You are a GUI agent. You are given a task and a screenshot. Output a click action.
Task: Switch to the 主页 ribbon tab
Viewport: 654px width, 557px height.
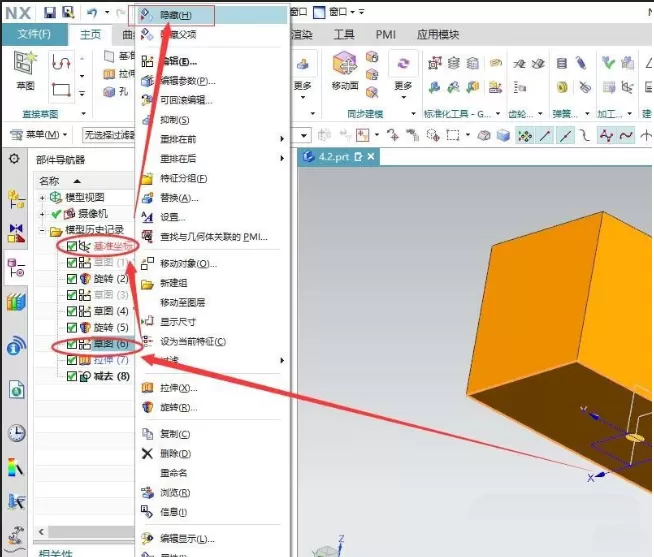pyautogui.click(x=91, y=34)
